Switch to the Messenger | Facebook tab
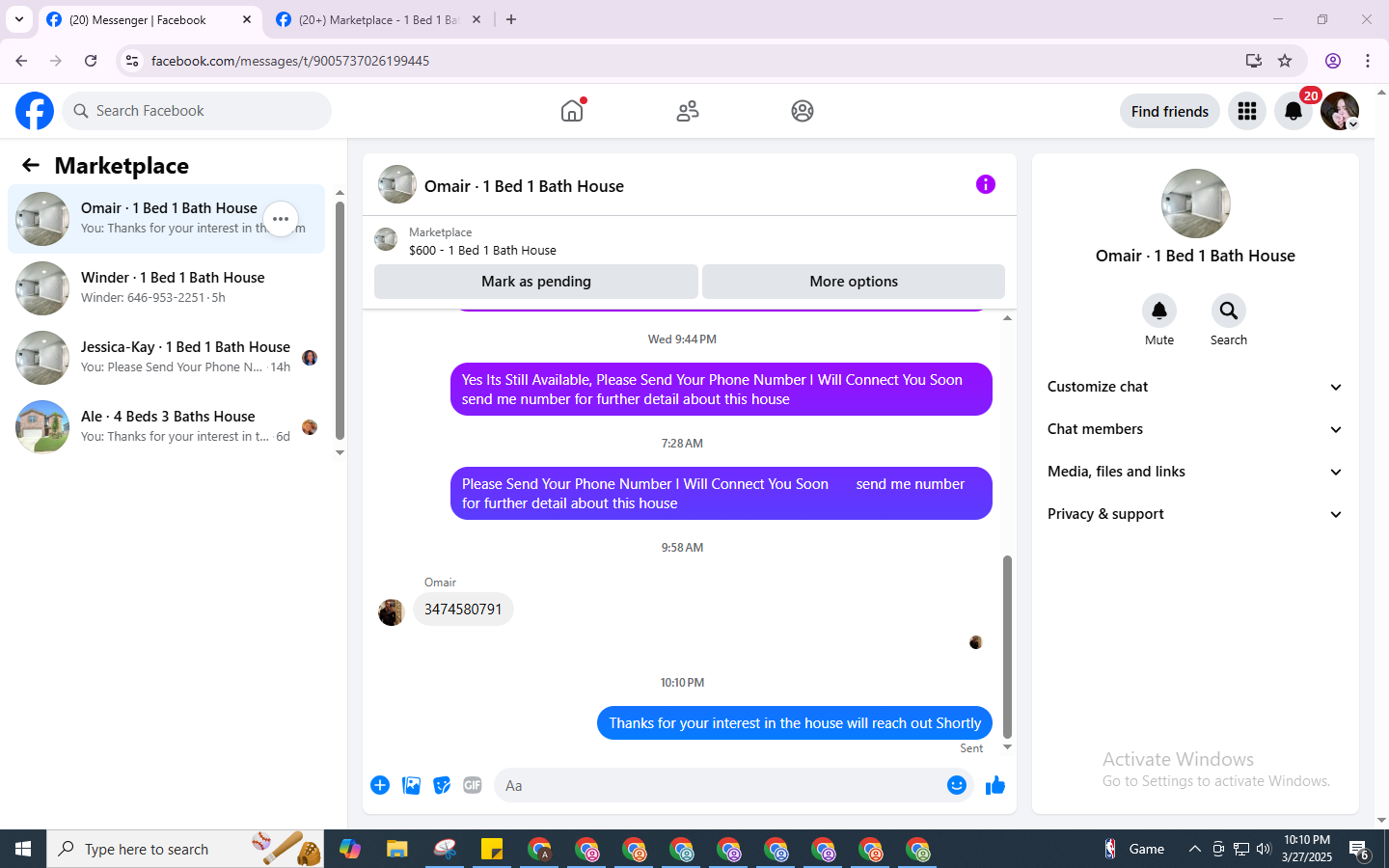Screen dimensions: 1389x868 pos(150,20)
